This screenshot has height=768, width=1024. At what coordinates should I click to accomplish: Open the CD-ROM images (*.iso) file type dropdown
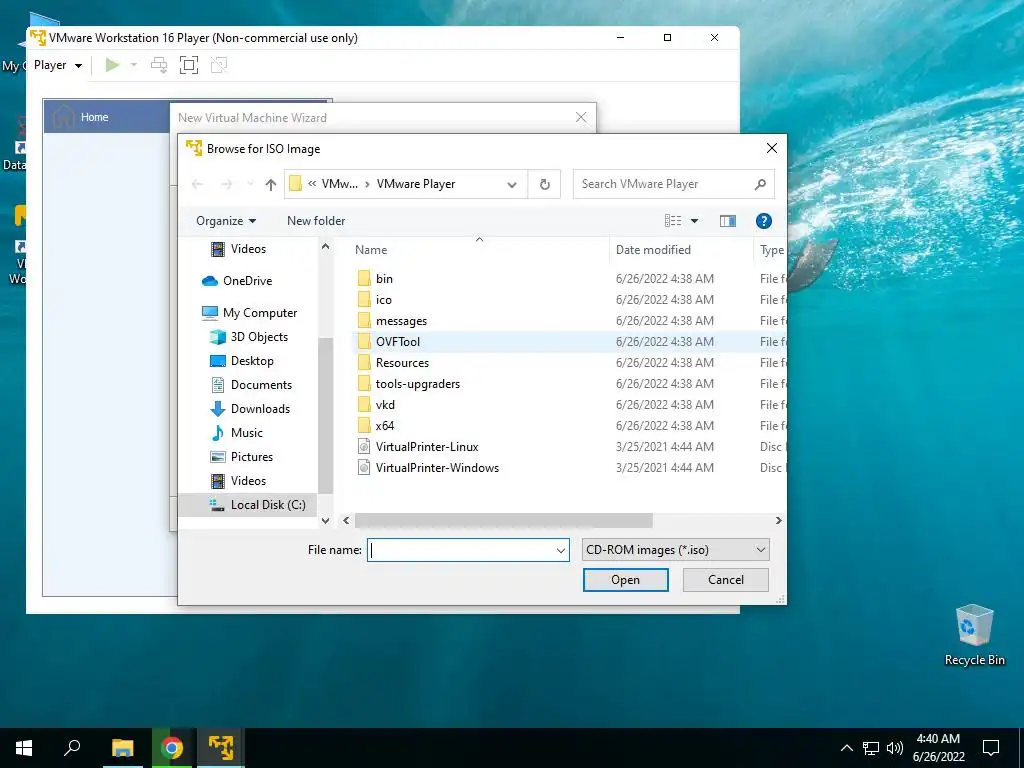[675, 550]
